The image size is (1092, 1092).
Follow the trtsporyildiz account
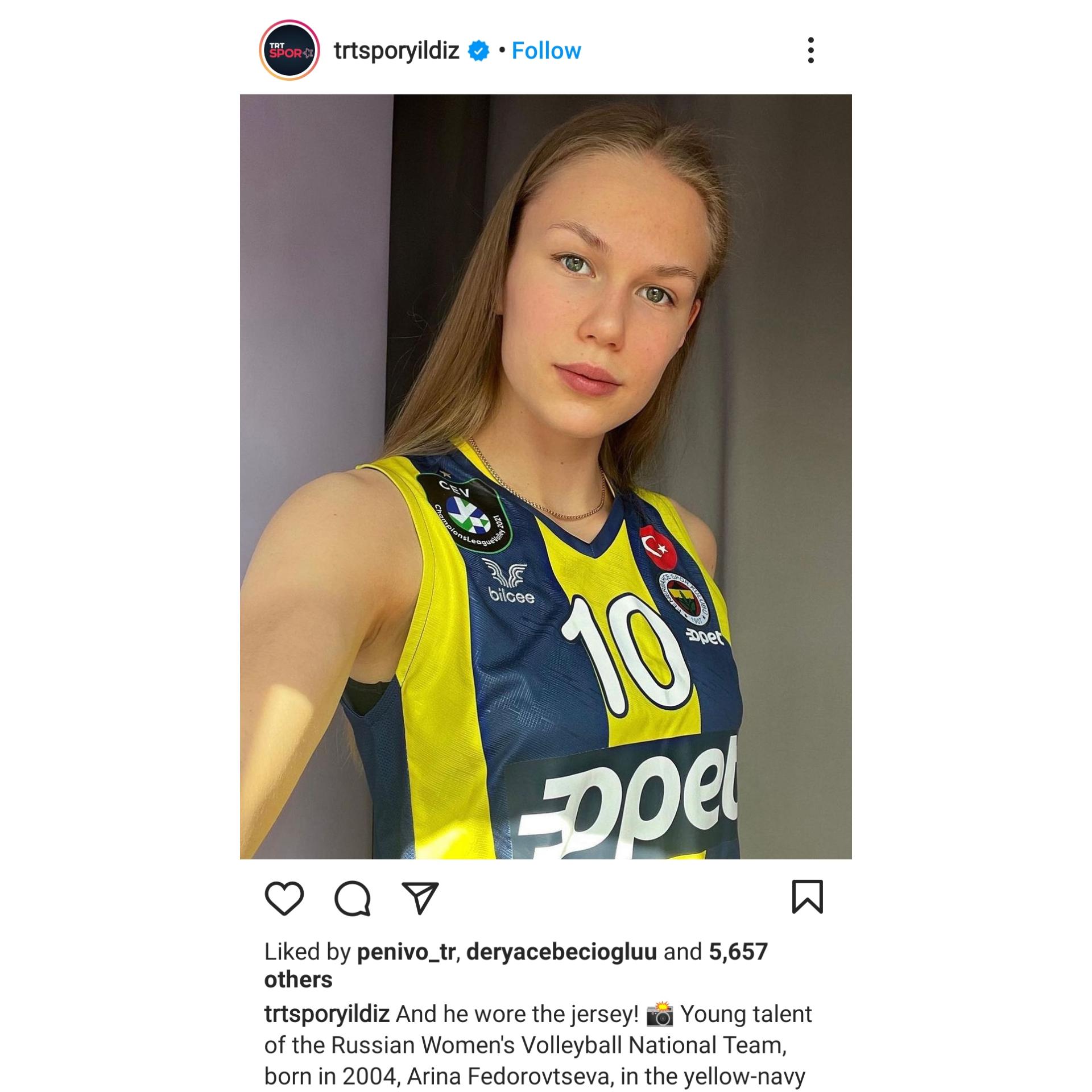(546, 51)
